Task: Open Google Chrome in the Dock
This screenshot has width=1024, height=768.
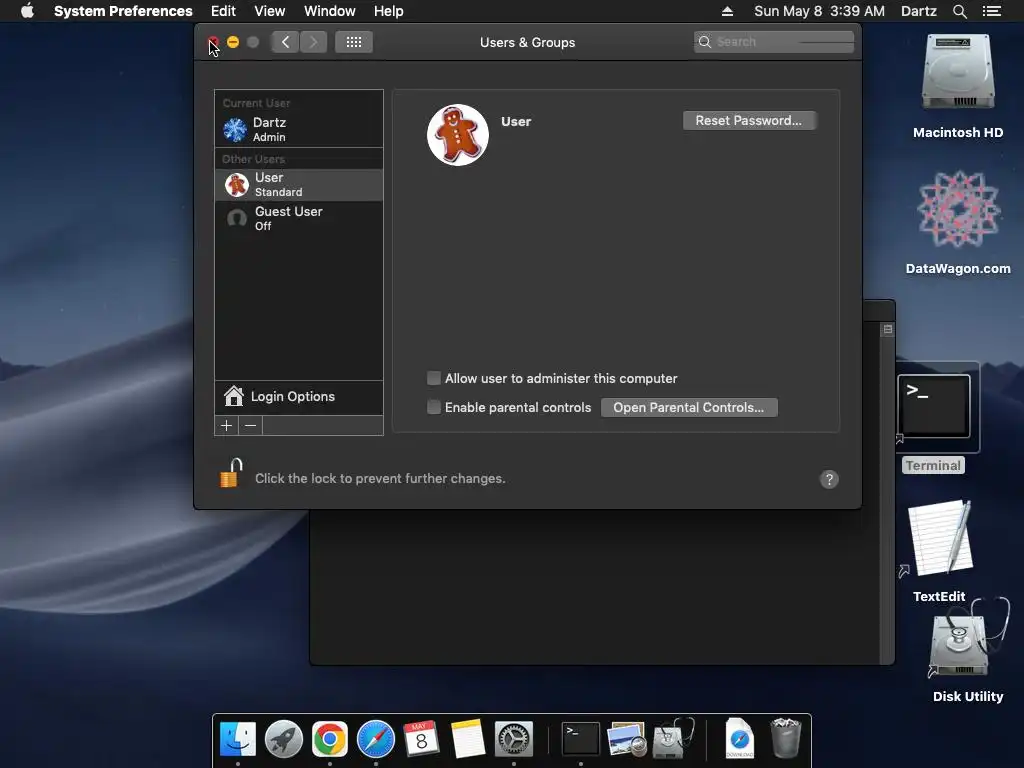Action: pyautogui.click(x=330, y=739)
